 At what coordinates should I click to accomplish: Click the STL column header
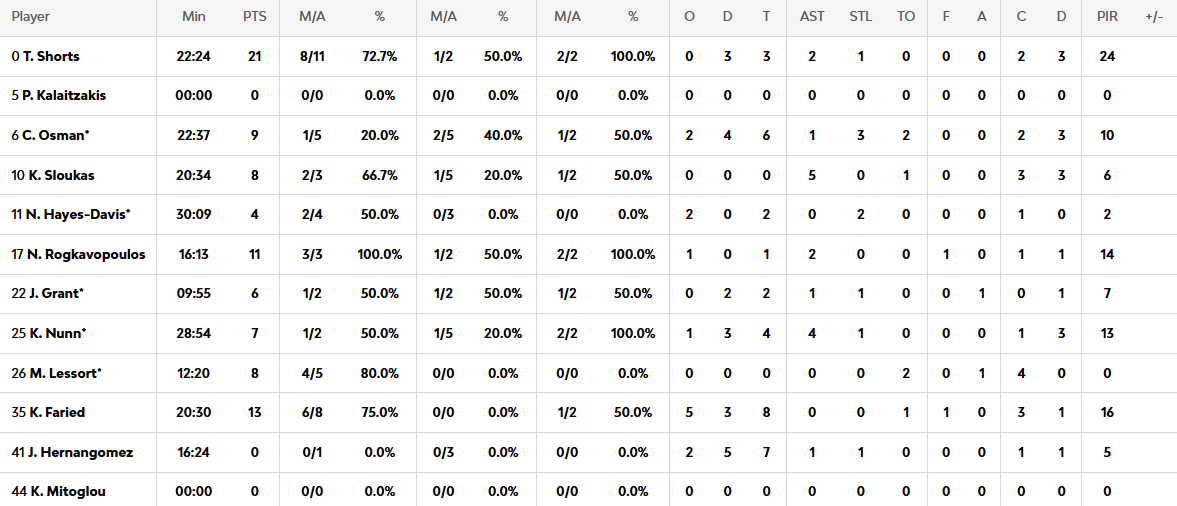coord(860,17)
